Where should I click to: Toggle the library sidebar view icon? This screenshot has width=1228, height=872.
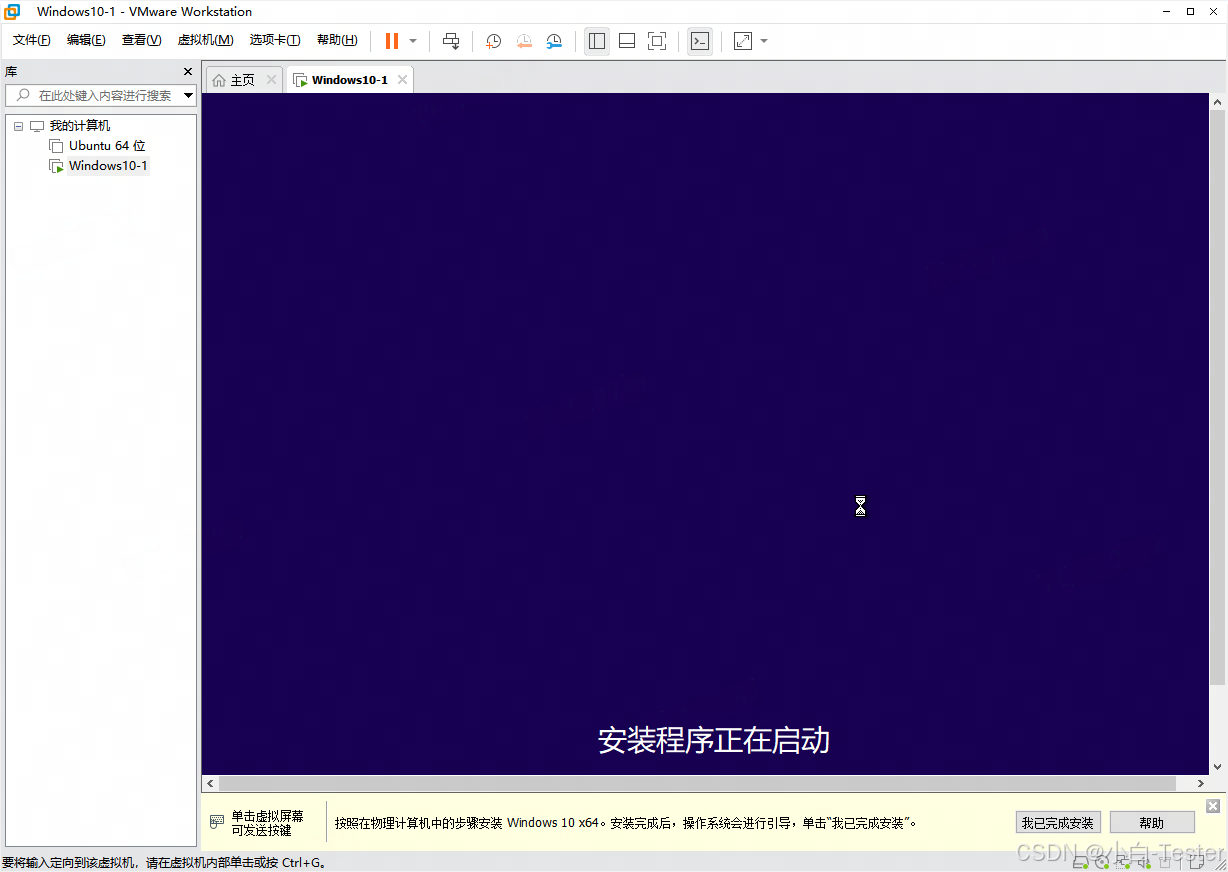point(597,41)
